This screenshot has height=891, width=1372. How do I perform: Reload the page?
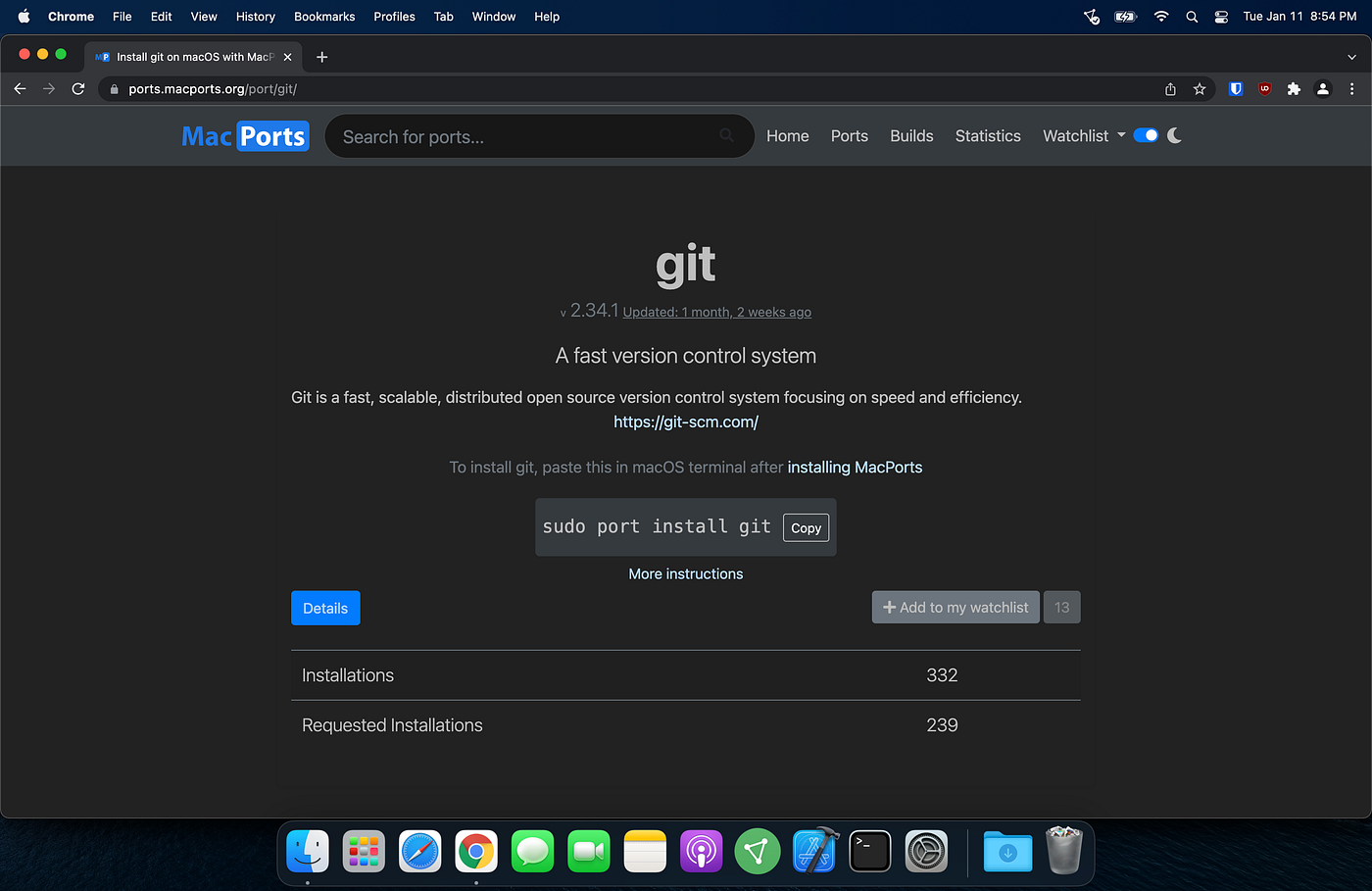point(78,88)
